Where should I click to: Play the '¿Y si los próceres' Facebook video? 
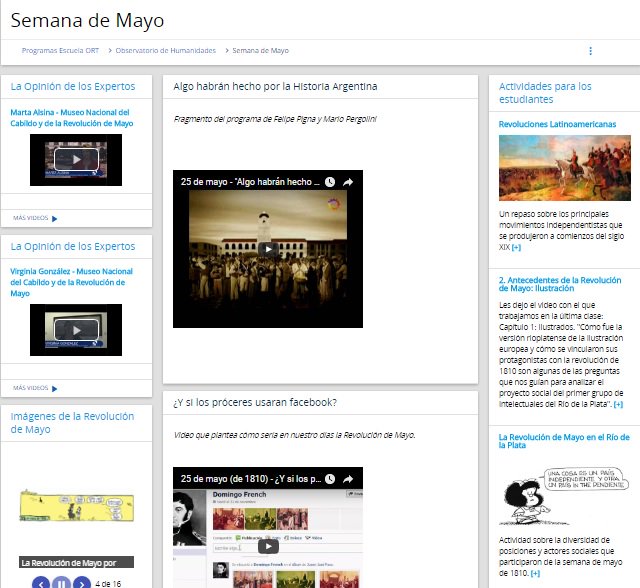(x=268, y=546)
